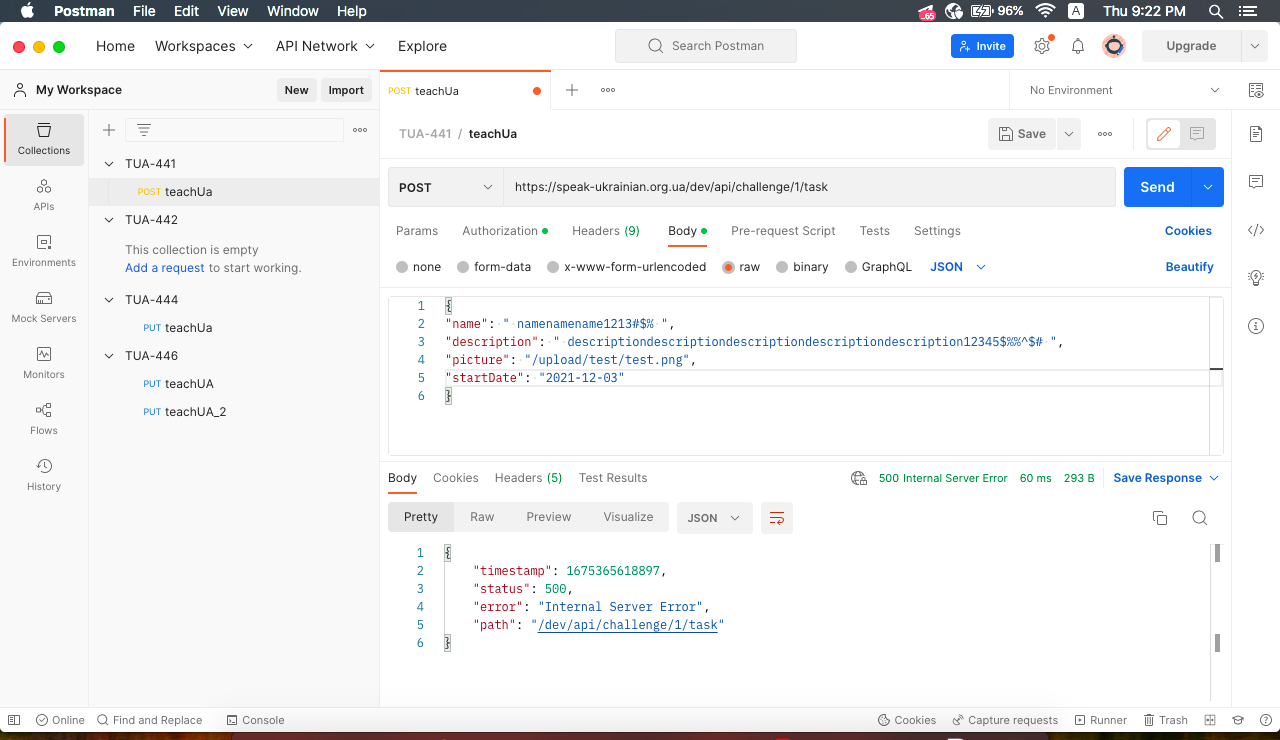
Task: Click plus icon to create new collection
Action: [x=109, y=130]
